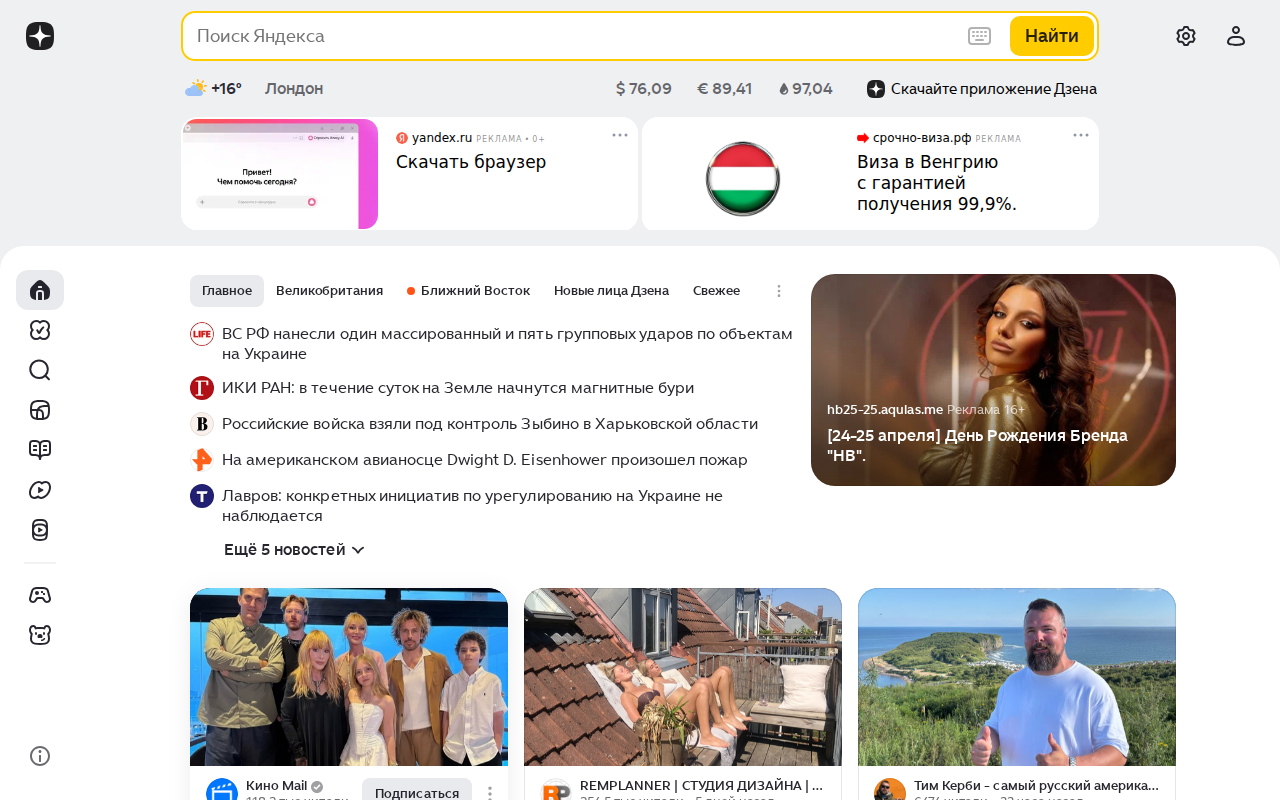Open three-dot menu on the Hungary visa ad
Screen dimensions: 1280x800
(1081, 135)
